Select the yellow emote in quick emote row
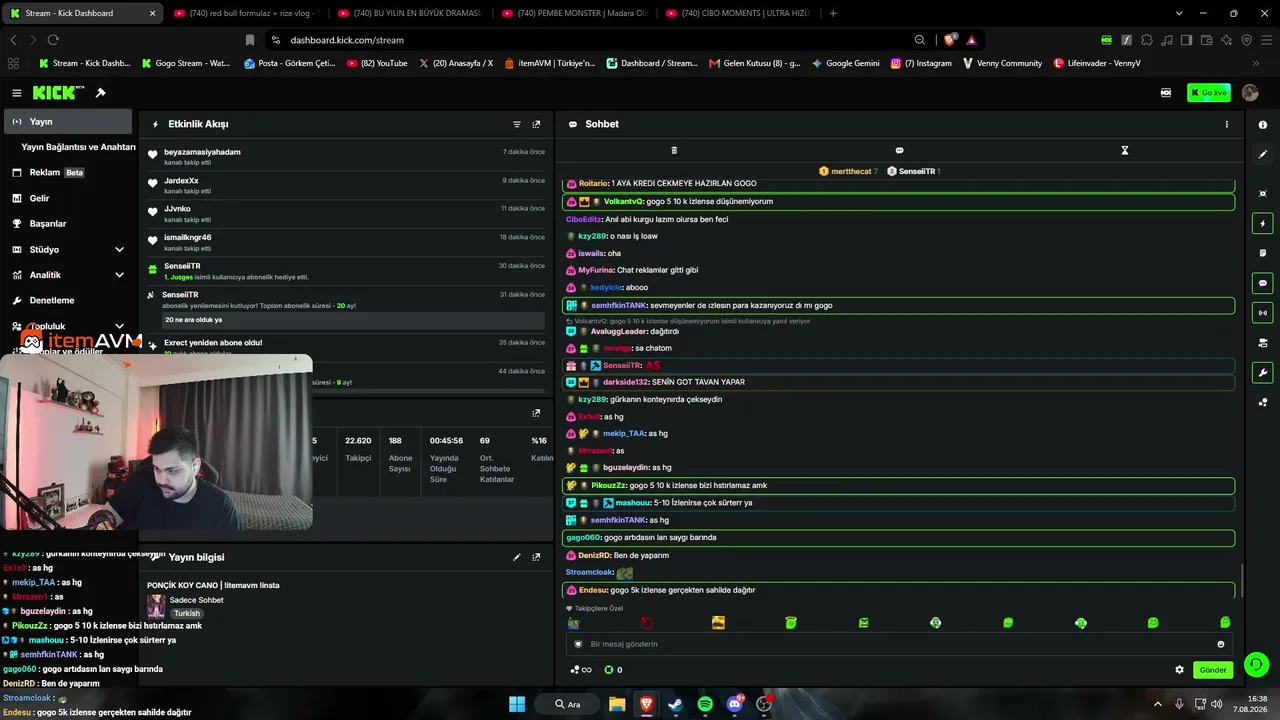 (718, 623)
